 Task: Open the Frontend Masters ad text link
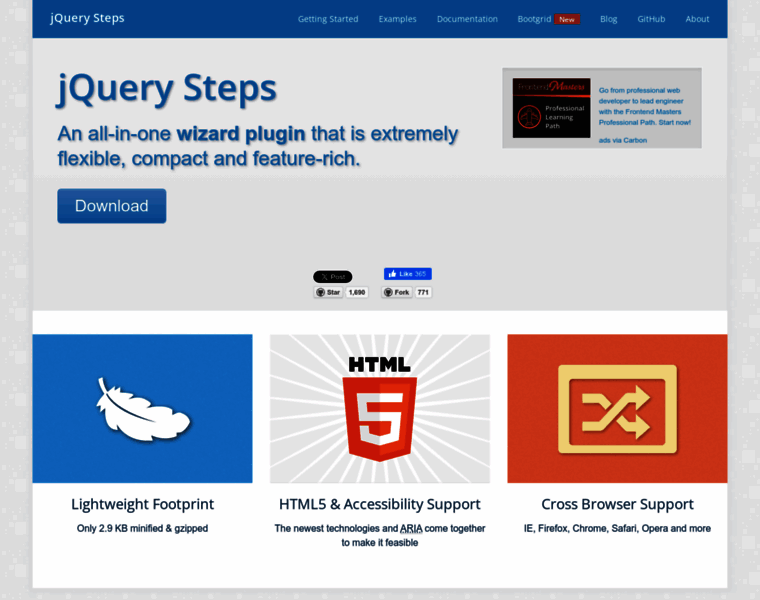point(645,106)
